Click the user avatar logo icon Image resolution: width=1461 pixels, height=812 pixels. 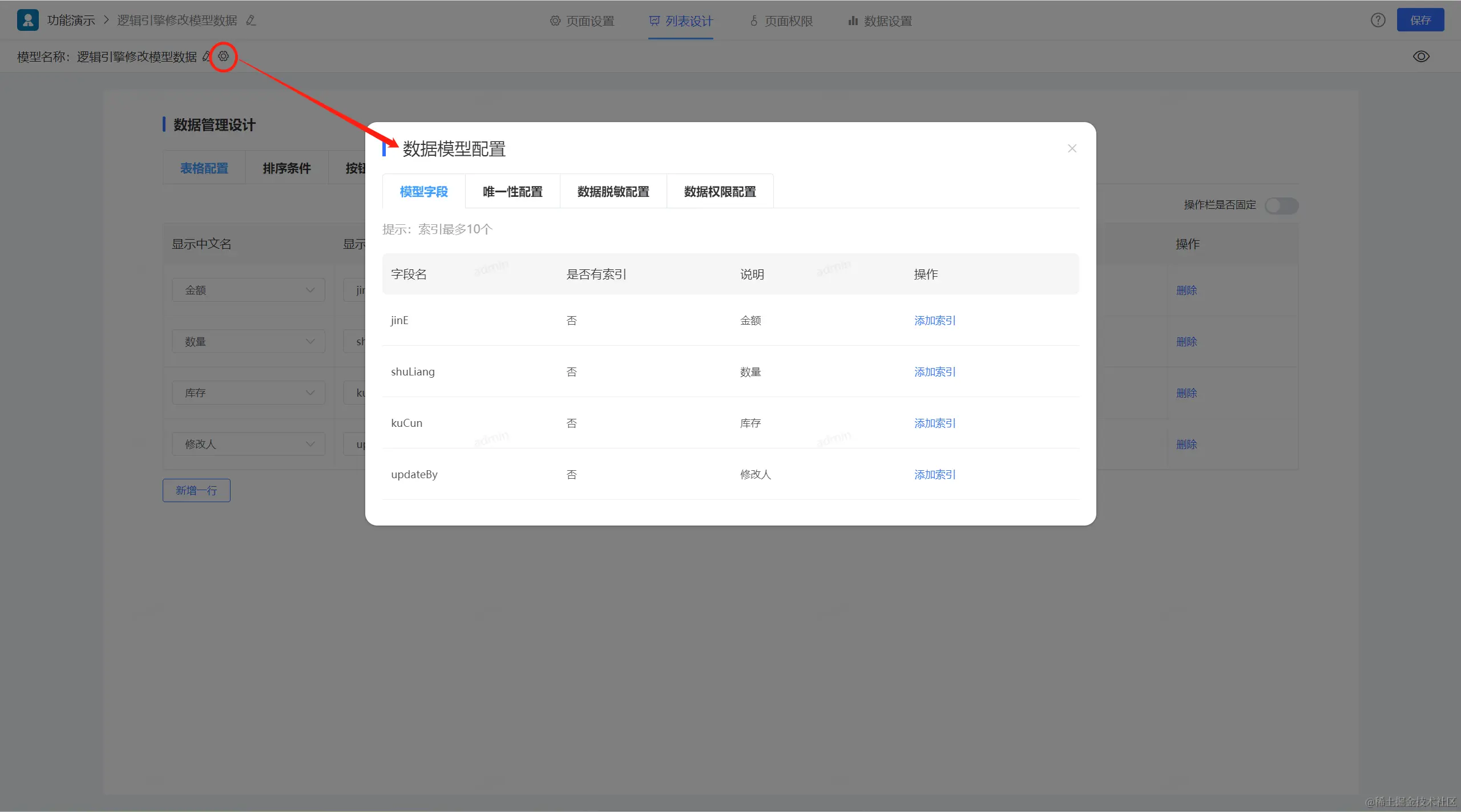(27, 20)
